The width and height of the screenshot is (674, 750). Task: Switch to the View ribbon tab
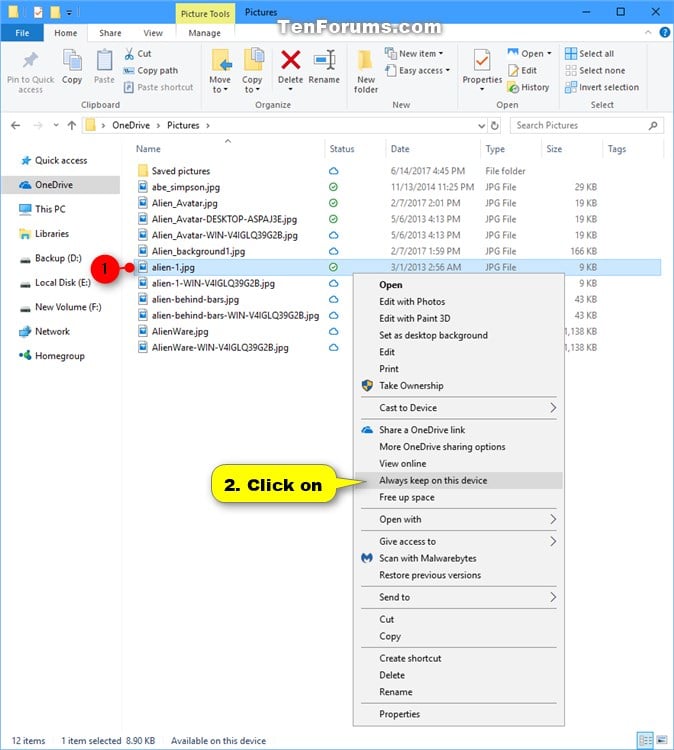153,33
